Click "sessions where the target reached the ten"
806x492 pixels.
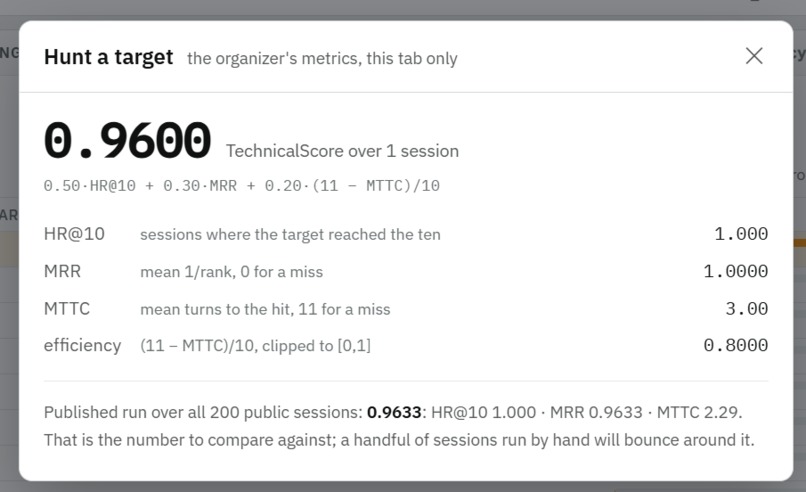pos(290,234)
